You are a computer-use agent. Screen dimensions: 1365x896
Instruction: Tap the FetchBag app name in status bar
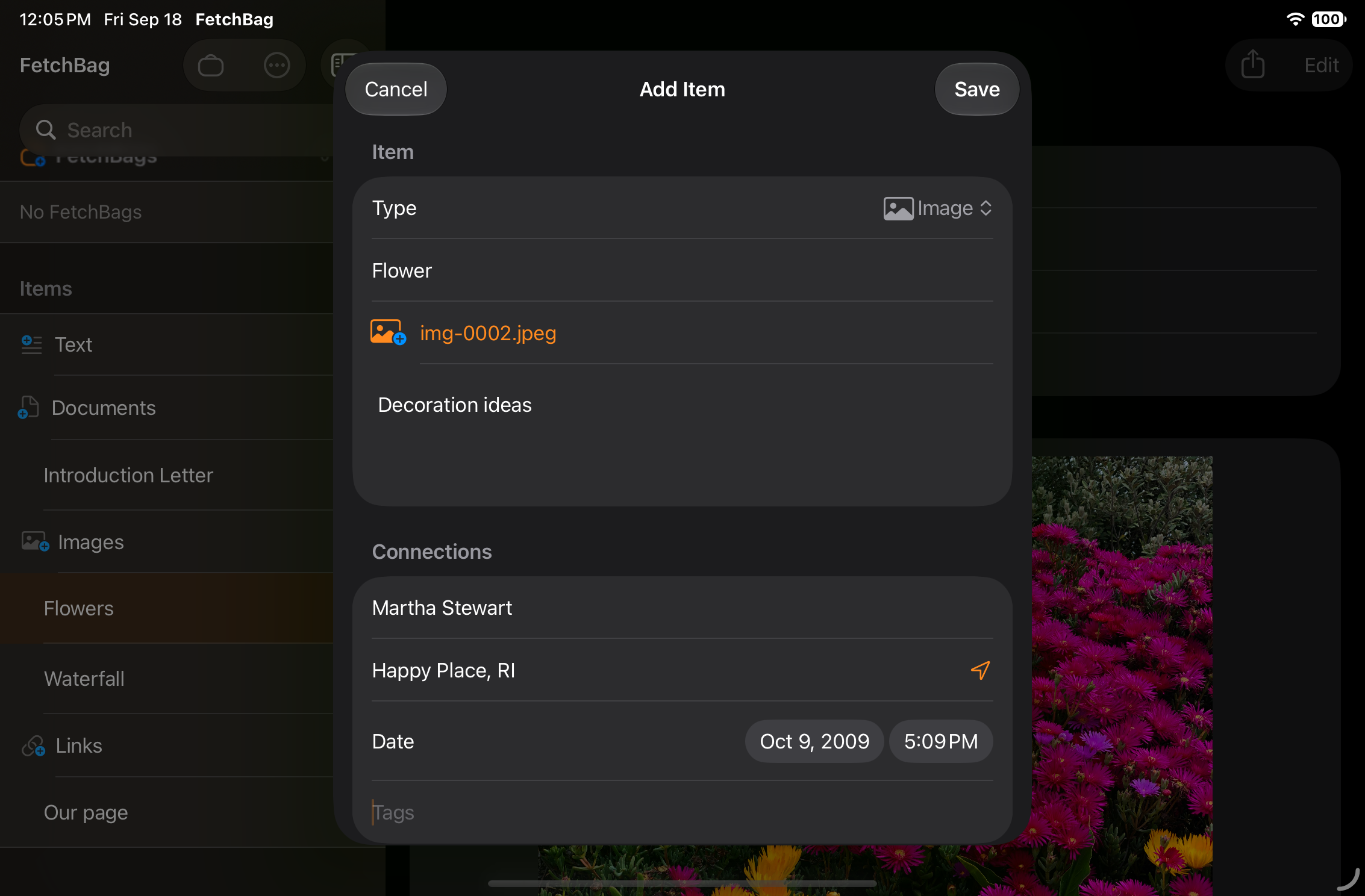234,19
